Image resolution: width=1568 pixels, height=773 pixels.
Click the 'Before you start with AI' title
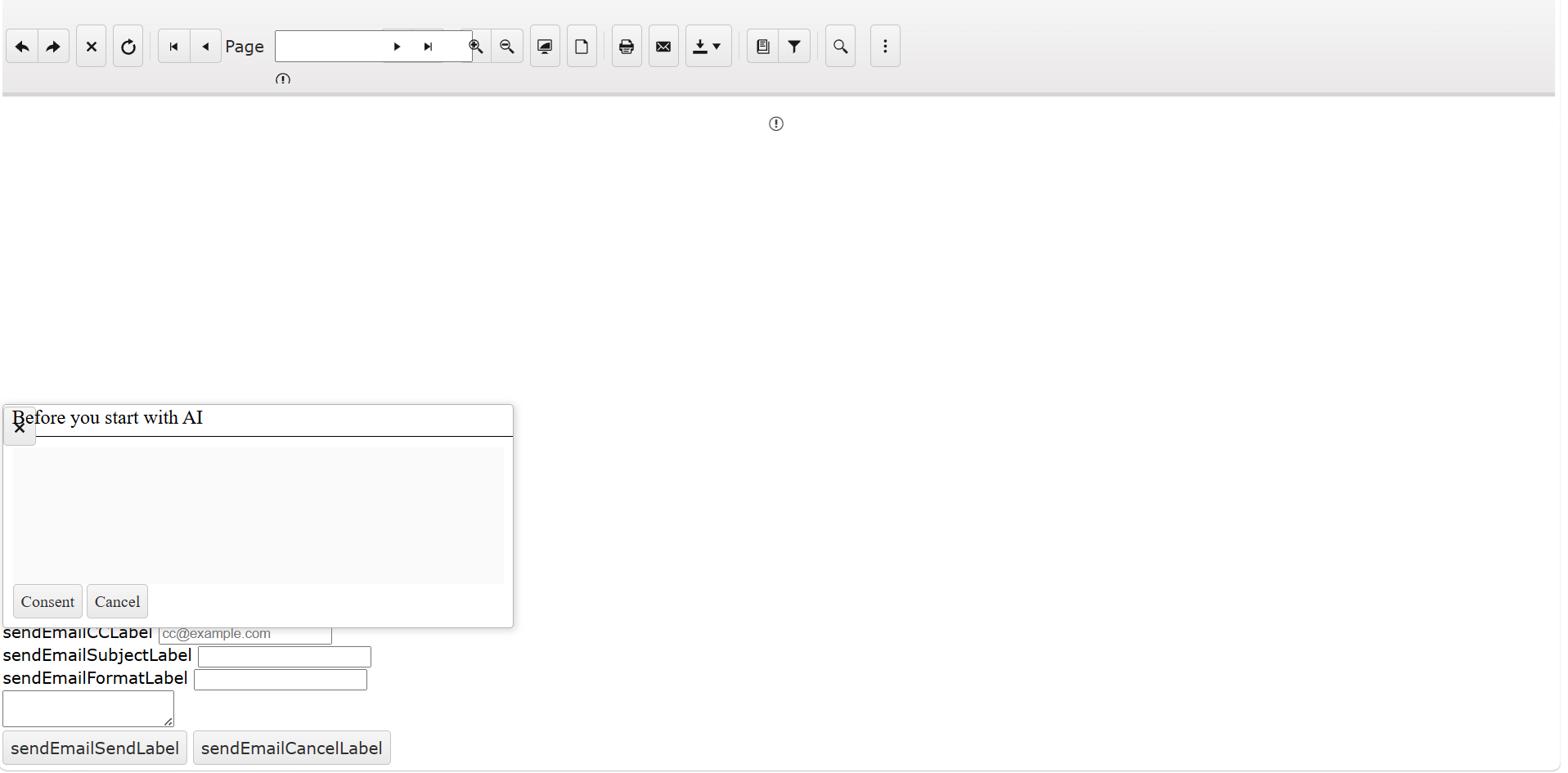point(107,418)
